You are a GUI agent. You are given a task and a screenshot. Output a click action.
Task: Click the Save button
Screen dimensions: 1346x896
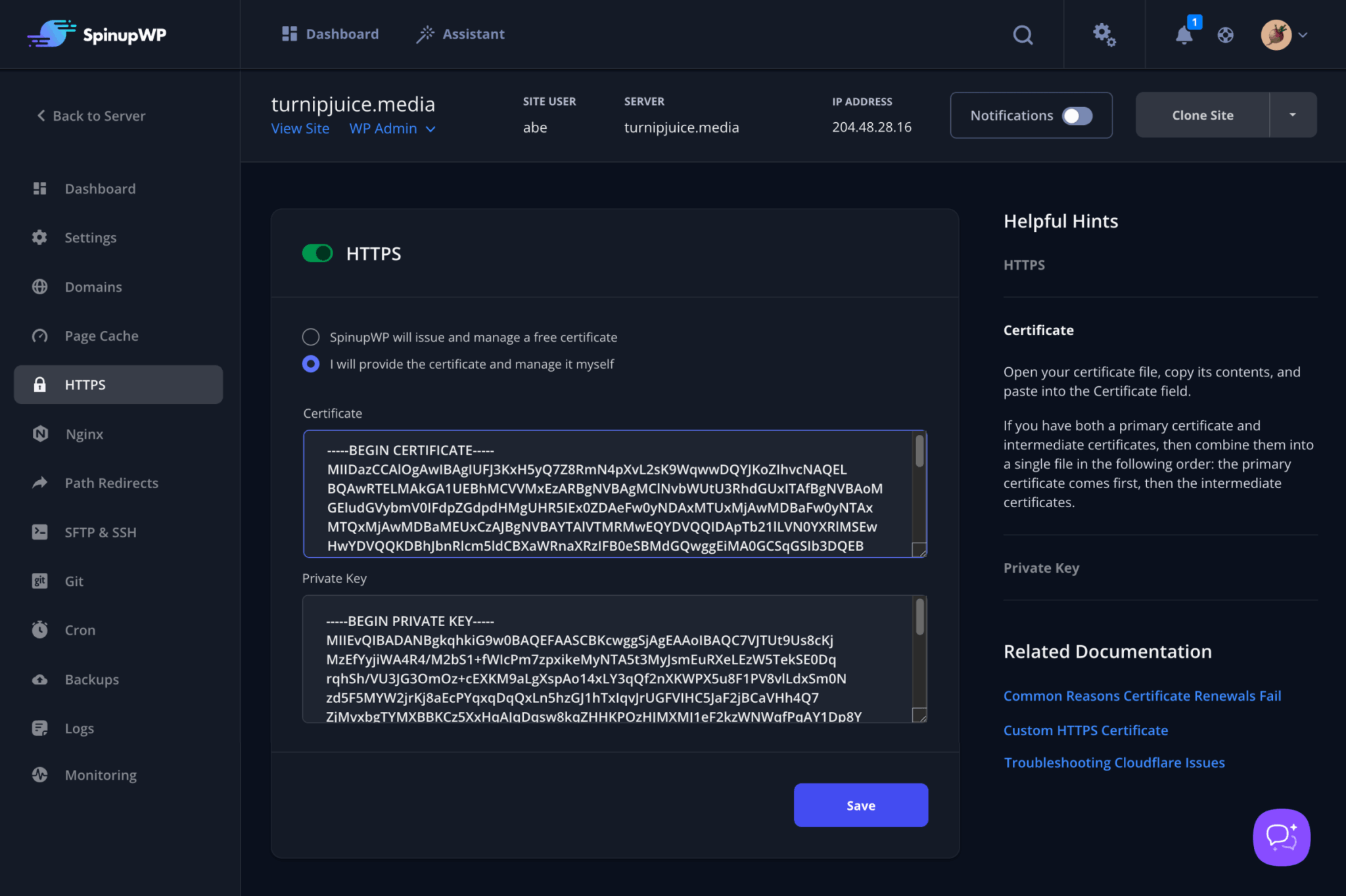[860, 805]
